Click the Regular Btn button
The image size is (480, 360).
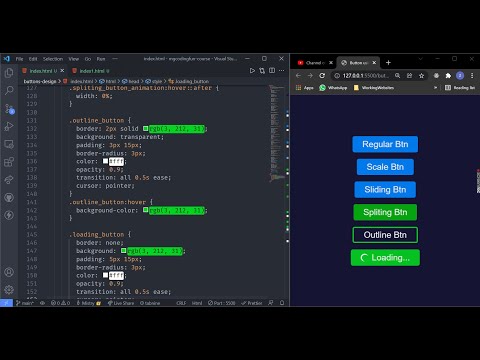pyautogui.click(x=385, y=144)
